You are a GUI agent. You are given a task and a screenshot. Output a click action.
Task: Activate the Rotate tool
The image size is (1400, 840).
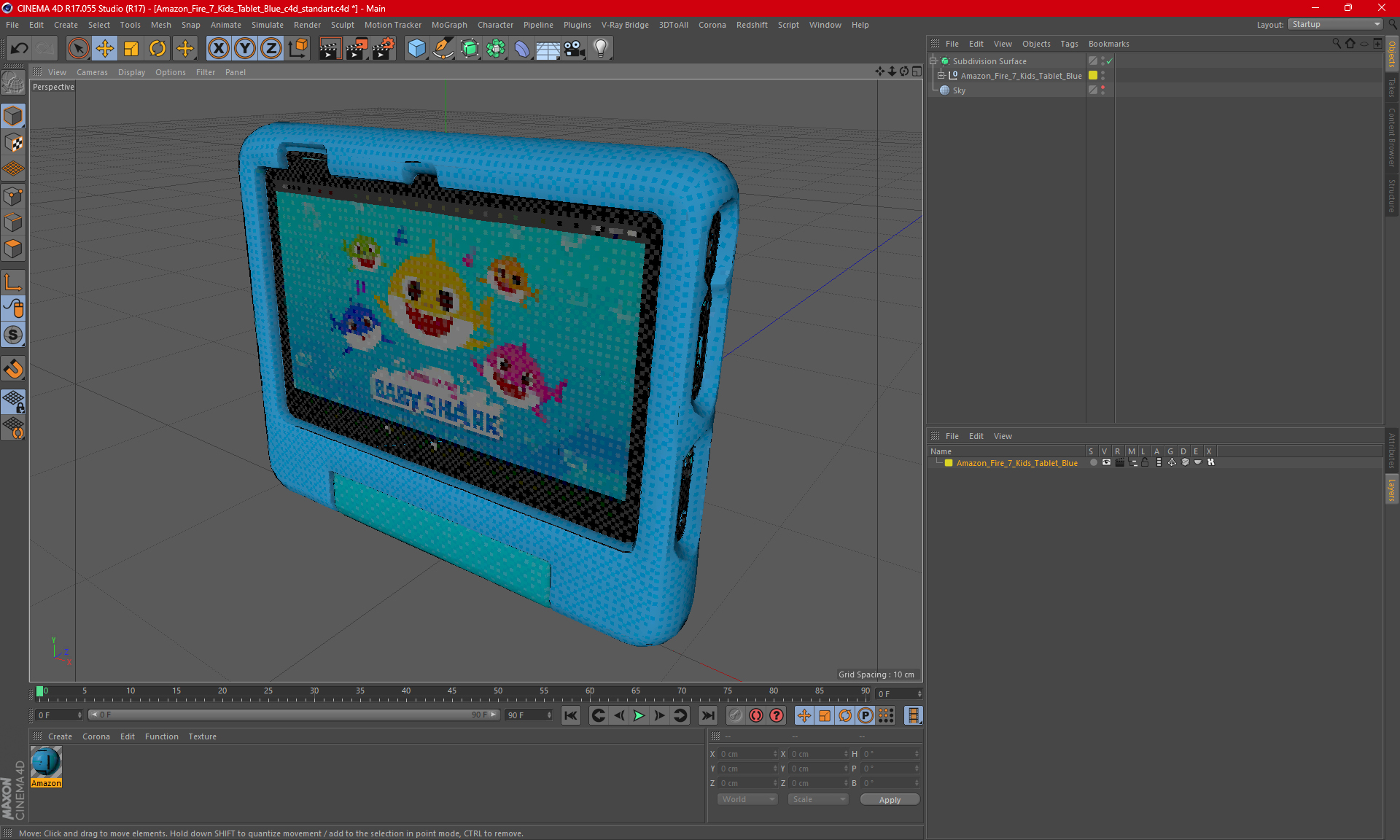(157, 48)
